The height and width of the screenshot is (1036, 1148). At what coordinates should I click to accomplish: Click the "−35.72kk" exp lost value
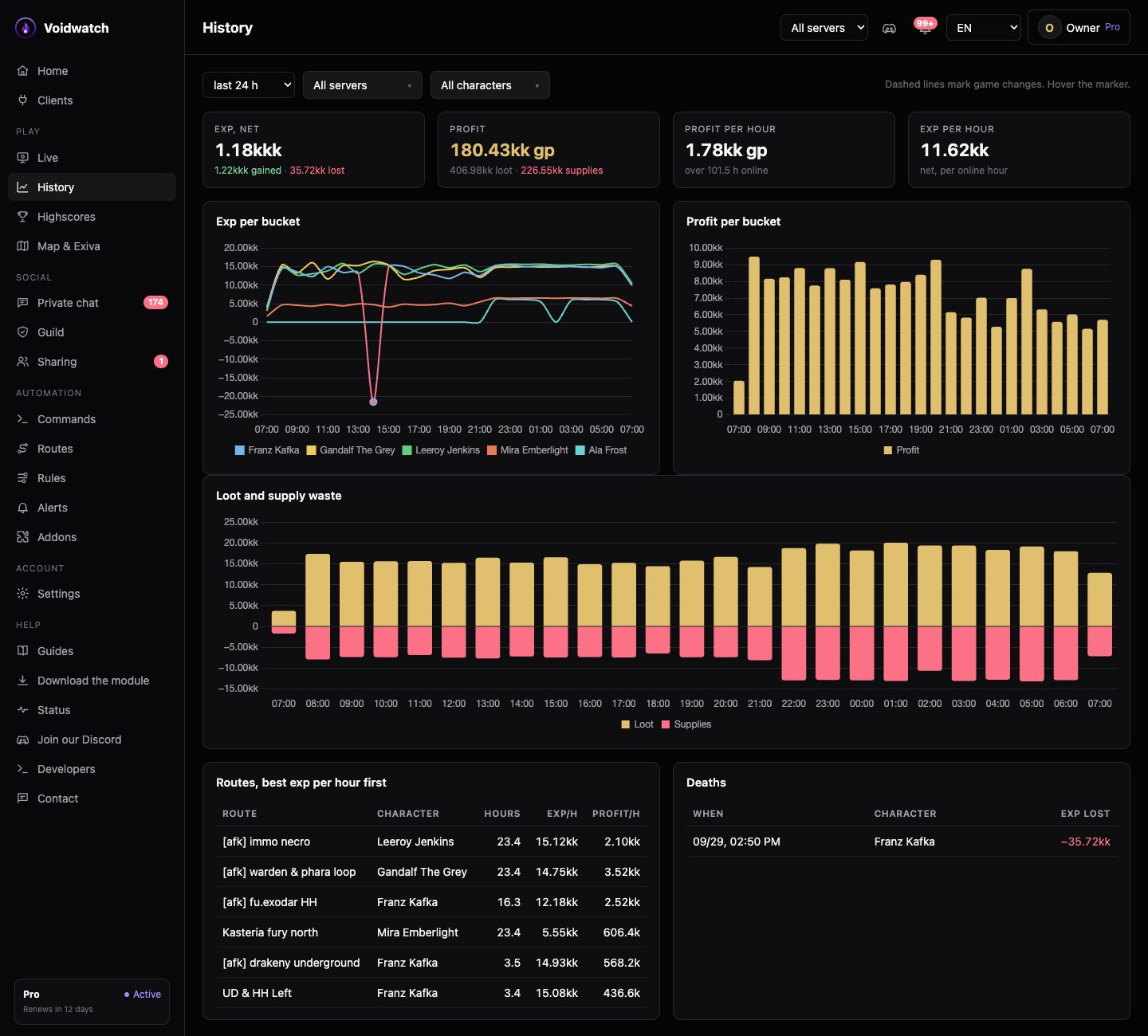tap(1085, 842)
